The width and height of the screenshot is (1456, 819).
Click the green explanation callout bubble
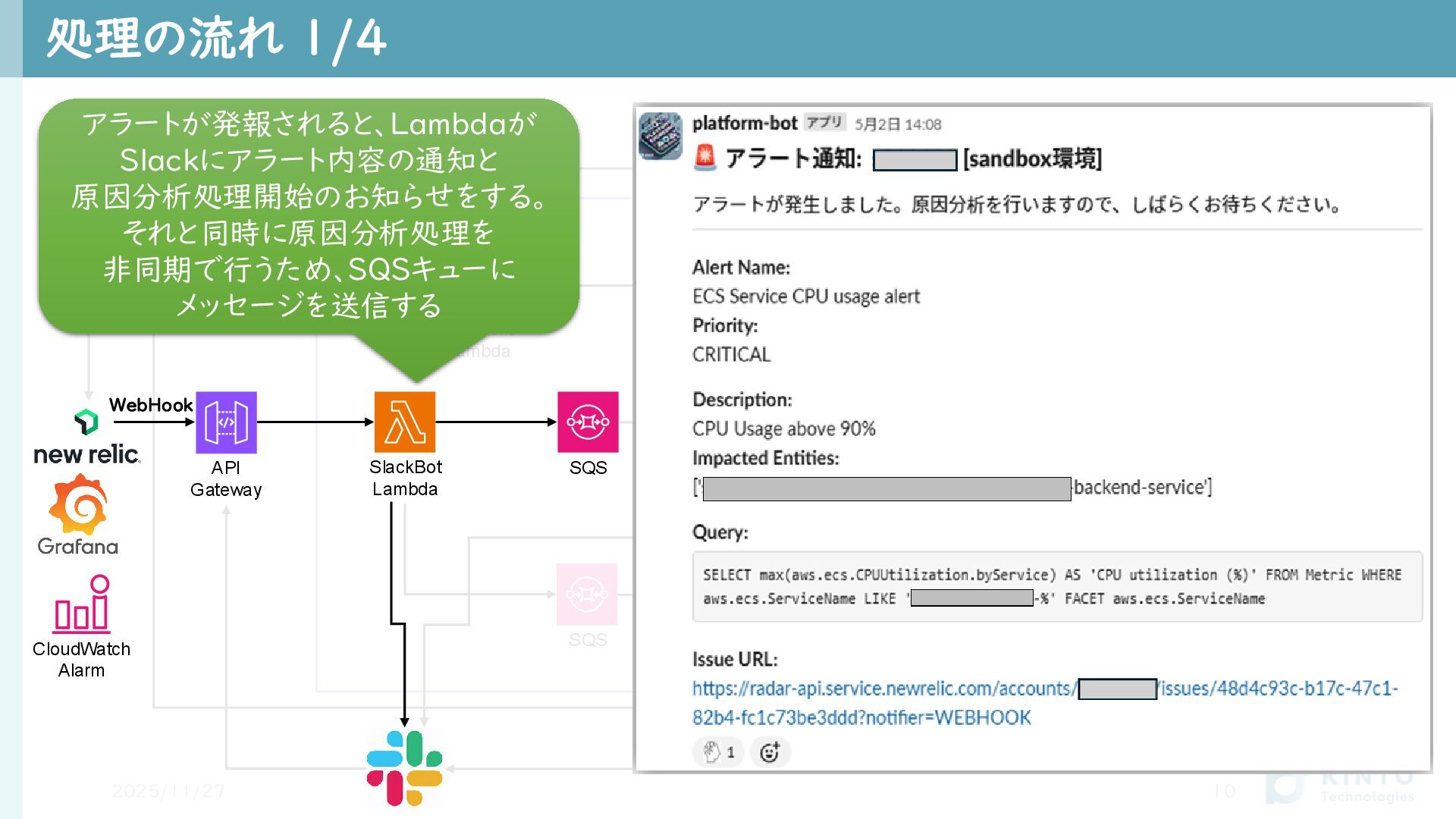(309, 215)
